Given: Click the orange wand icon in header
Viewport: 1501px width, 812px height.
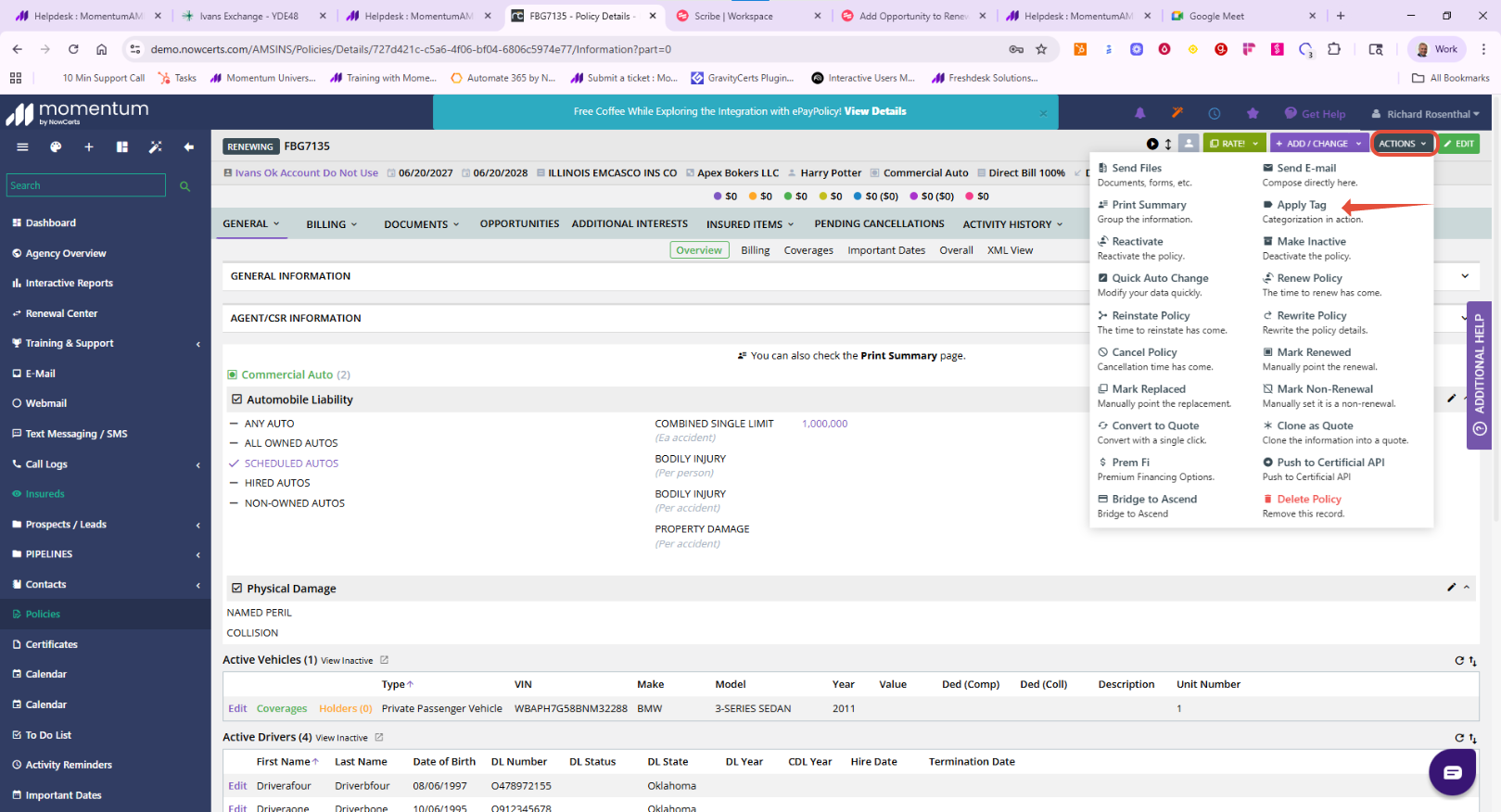Looking at the screenshot, I should click(x=1177, y=113).
